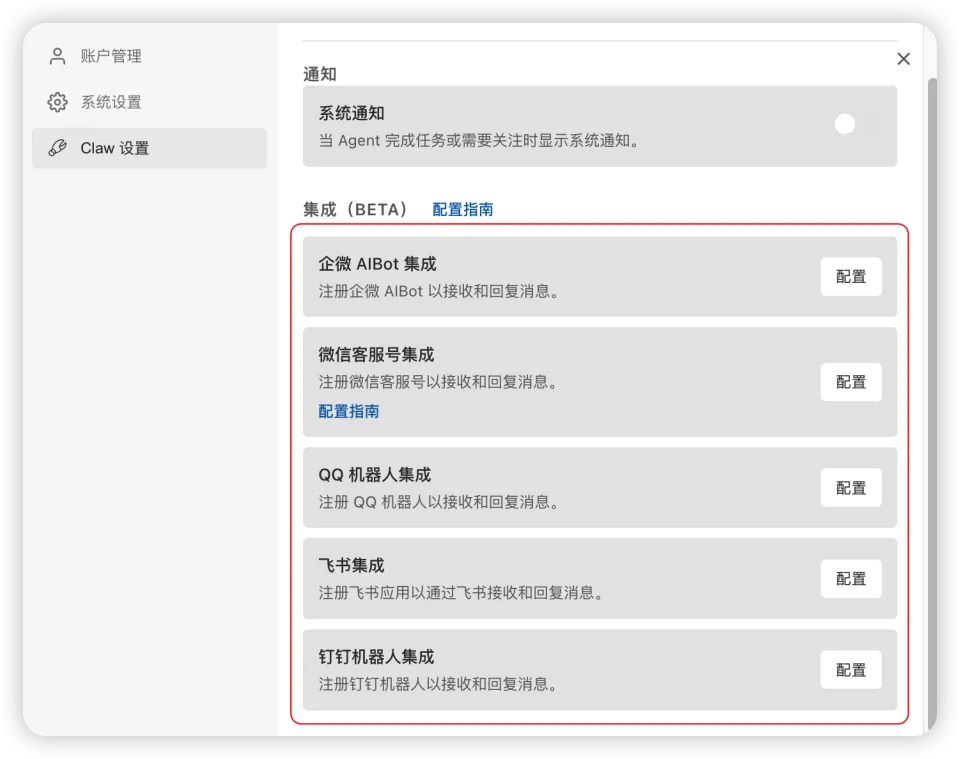This screenshot has height=759, width=960.
Task: Click the 系统通知 notification card
Action: pyautogui.click(x=600, y=126)
